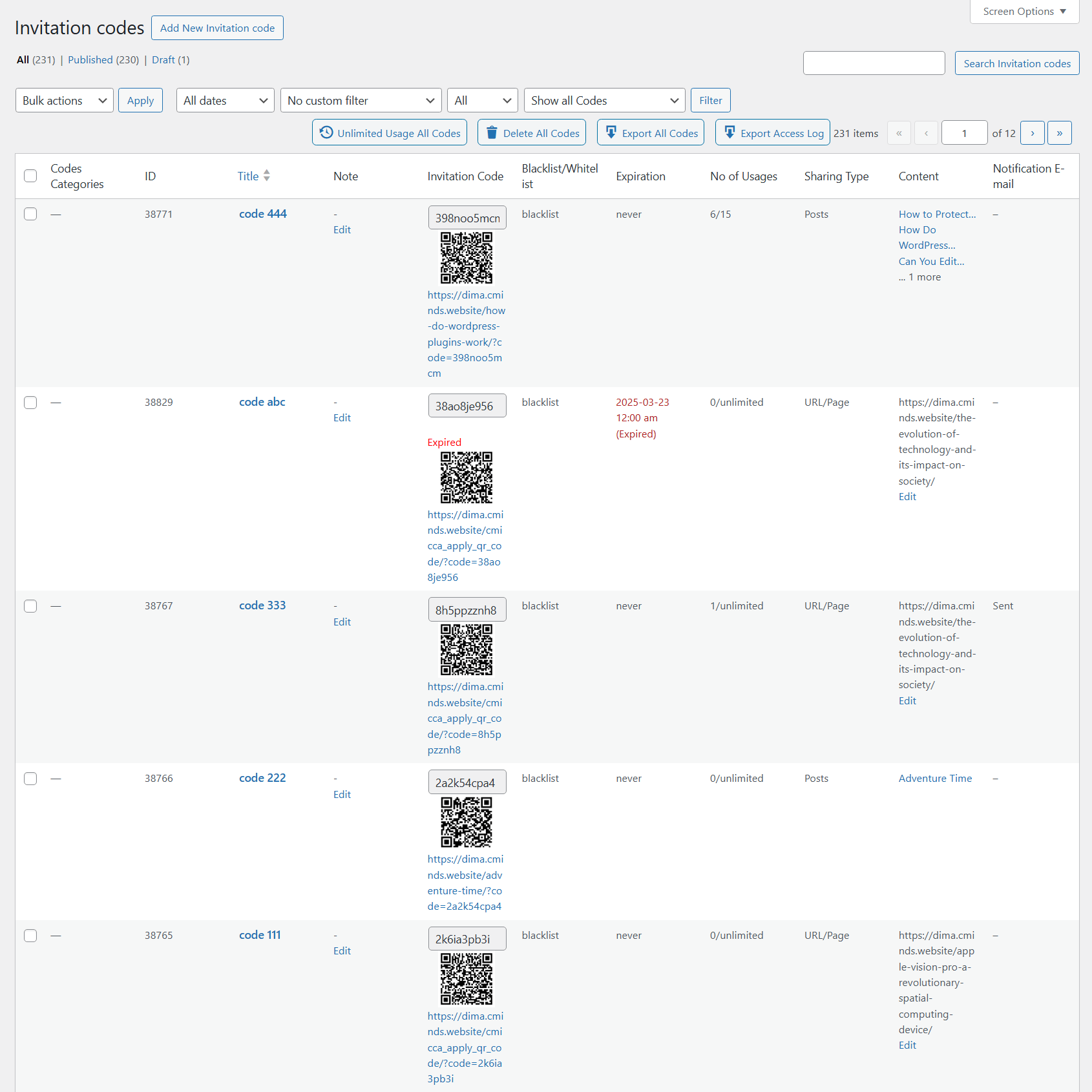
Task: Tick the checkbox for code 444 row
Action: 30,214
